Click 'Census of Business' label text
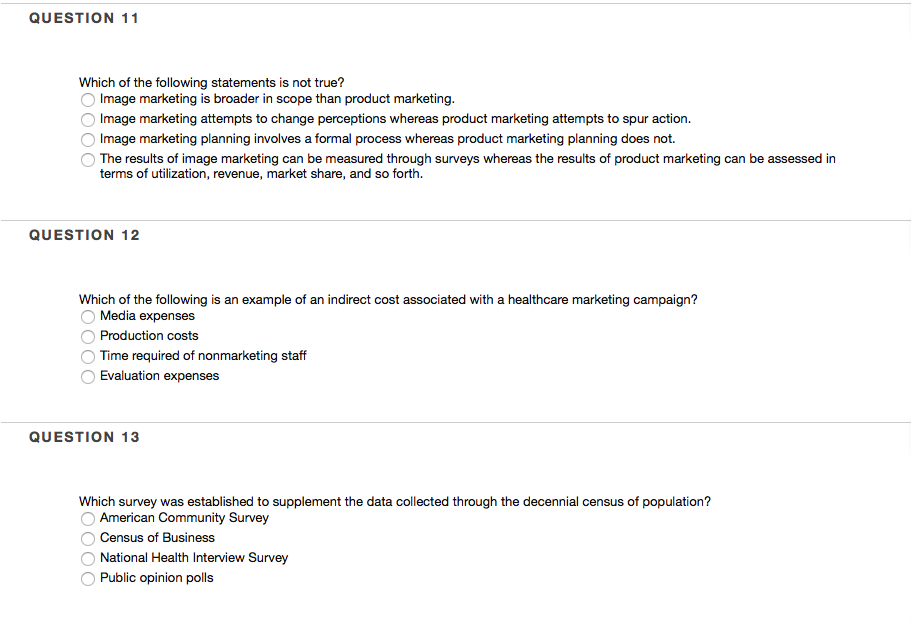Viewport: 911px width, 622px height. 157,538
